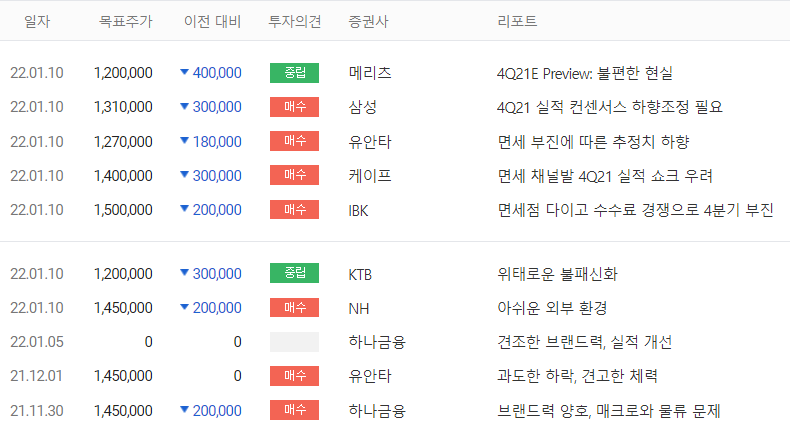Image resolution: width=790 pixels, height=428 pixels.
Task: Click the 투자의견 column header
Action: tap(295, 21)
